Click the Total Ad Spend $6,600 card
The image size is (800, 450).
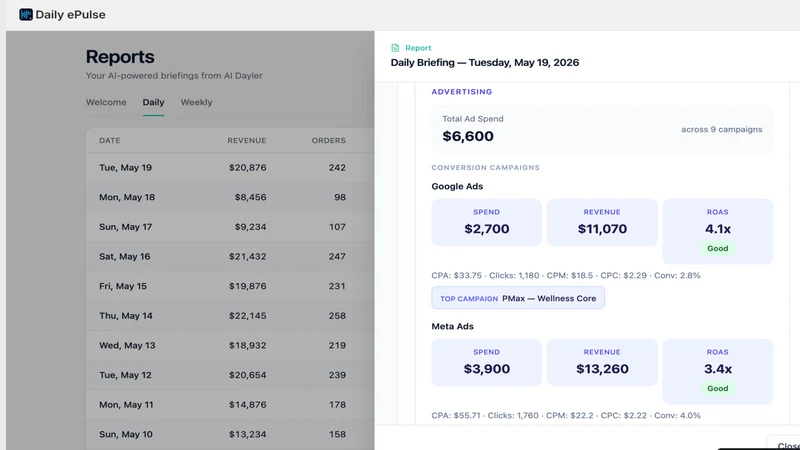click(602, 129)
